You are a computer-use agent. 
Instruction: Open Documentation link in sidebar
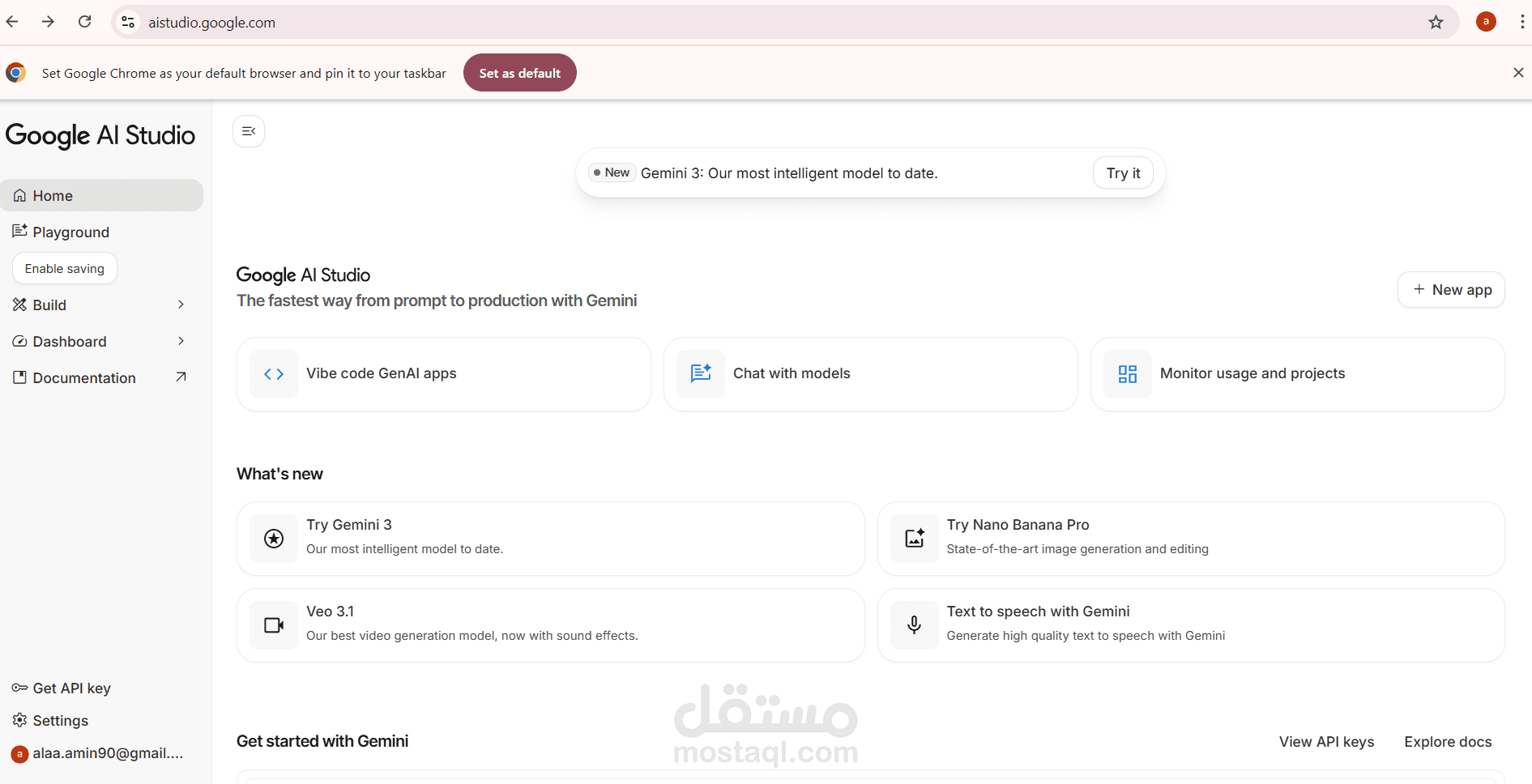pyautogui.click(x=101, y=377)
